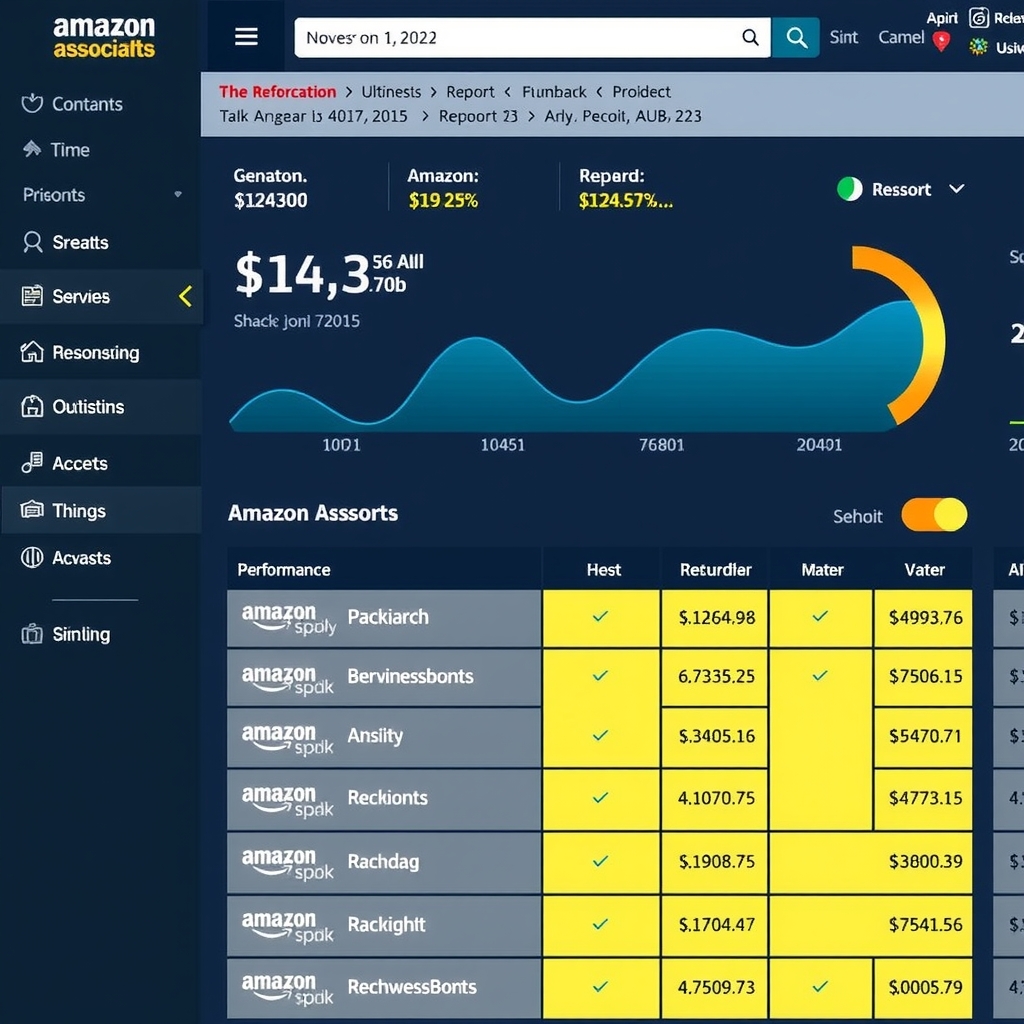Click the Servies sidebar icon
The height and width of the screenshot is (1024, 1024).
click(x=32, y=296)
